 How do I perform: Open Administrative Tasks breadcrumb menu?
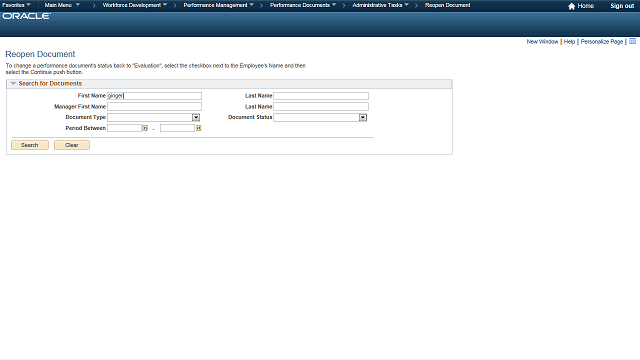pos(380,5)
